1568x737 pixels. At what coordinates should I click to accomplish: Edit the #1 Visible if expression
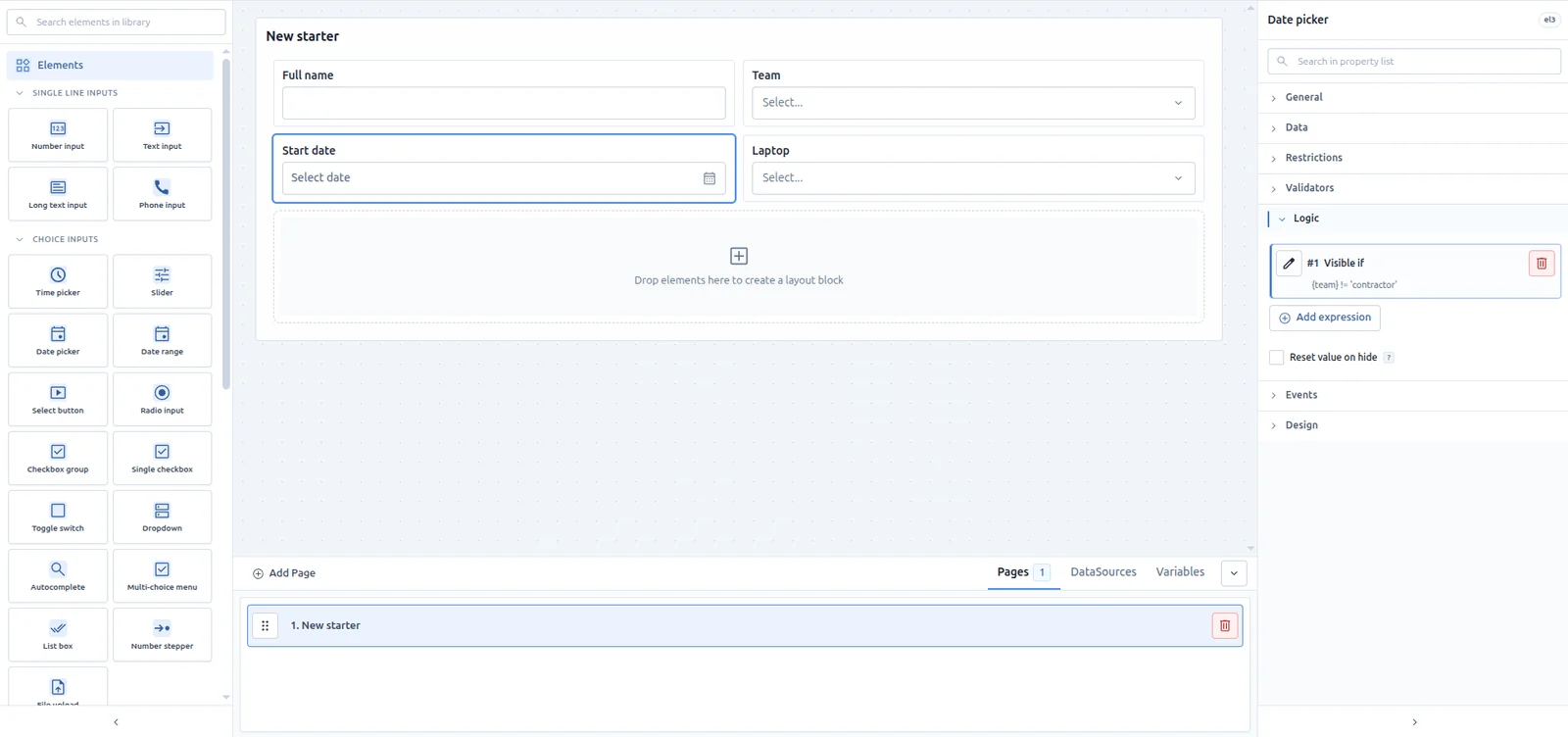[x=1289, y=264]
